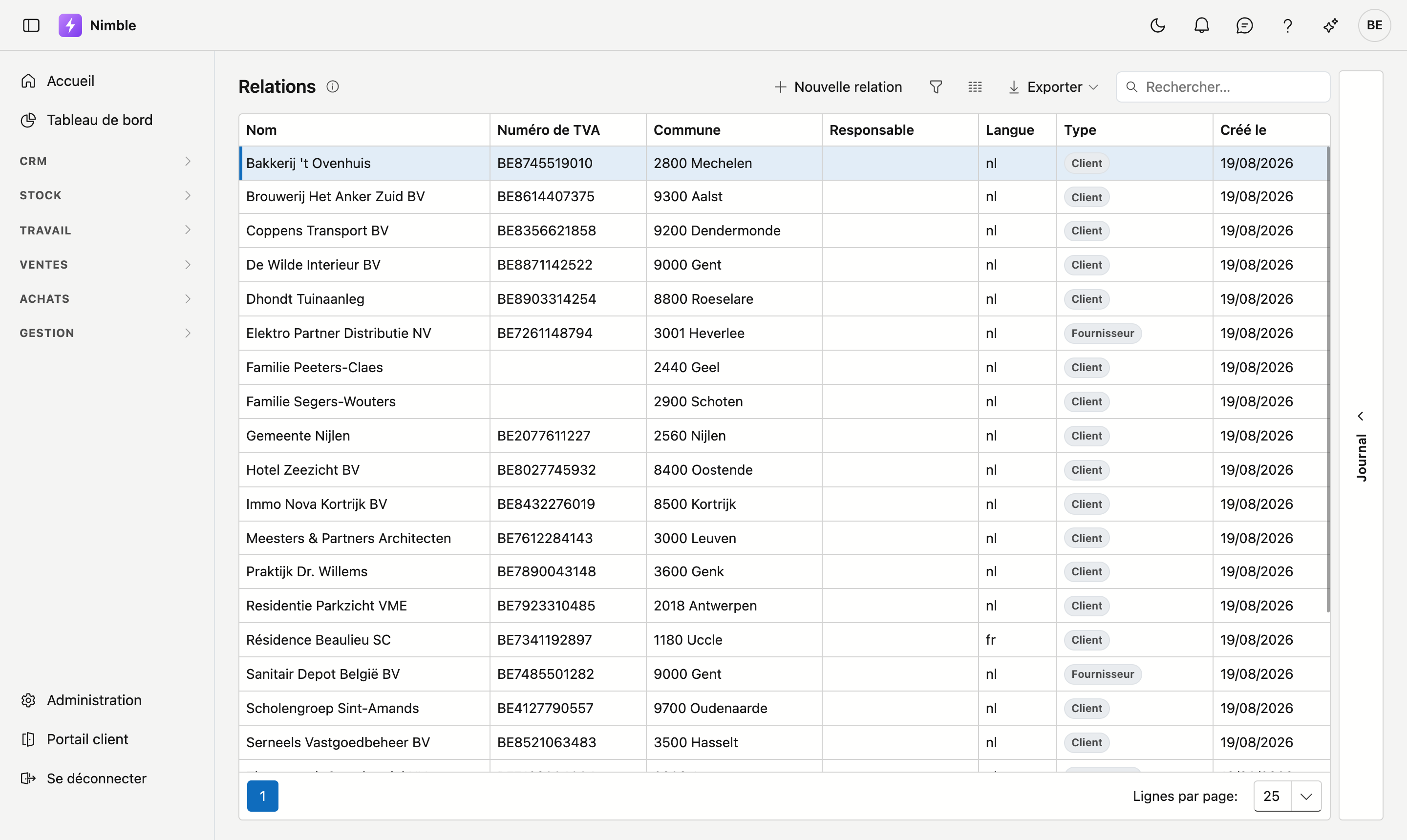This screenshot has height=840, width=1407.
Task: Sort by Commune column header
Action: (734, 129)
